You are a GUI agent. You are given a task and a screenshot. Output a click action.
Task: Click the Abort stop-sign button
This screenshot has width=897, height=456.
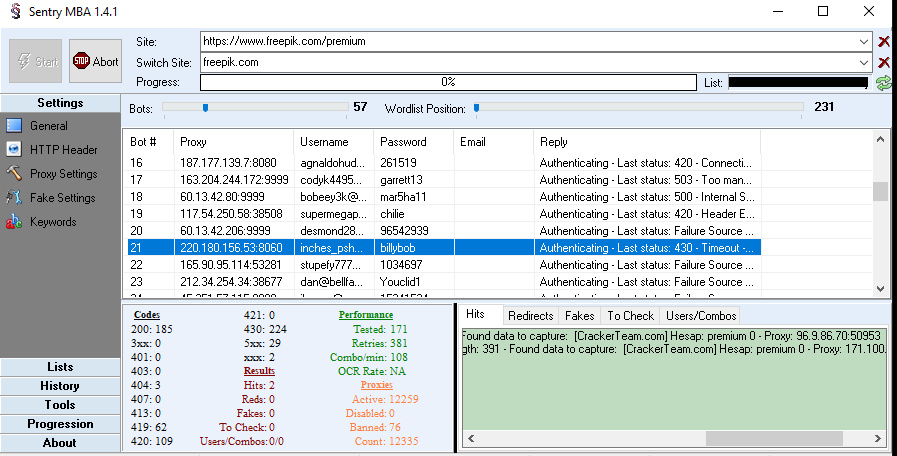pyautogui.click(x=95, y=61)
